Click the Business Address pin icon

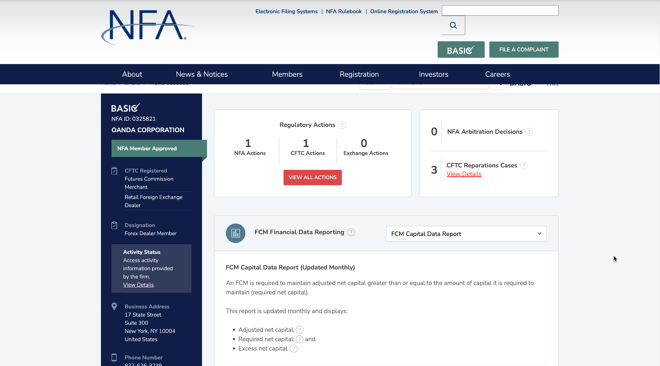pos(114,306)
